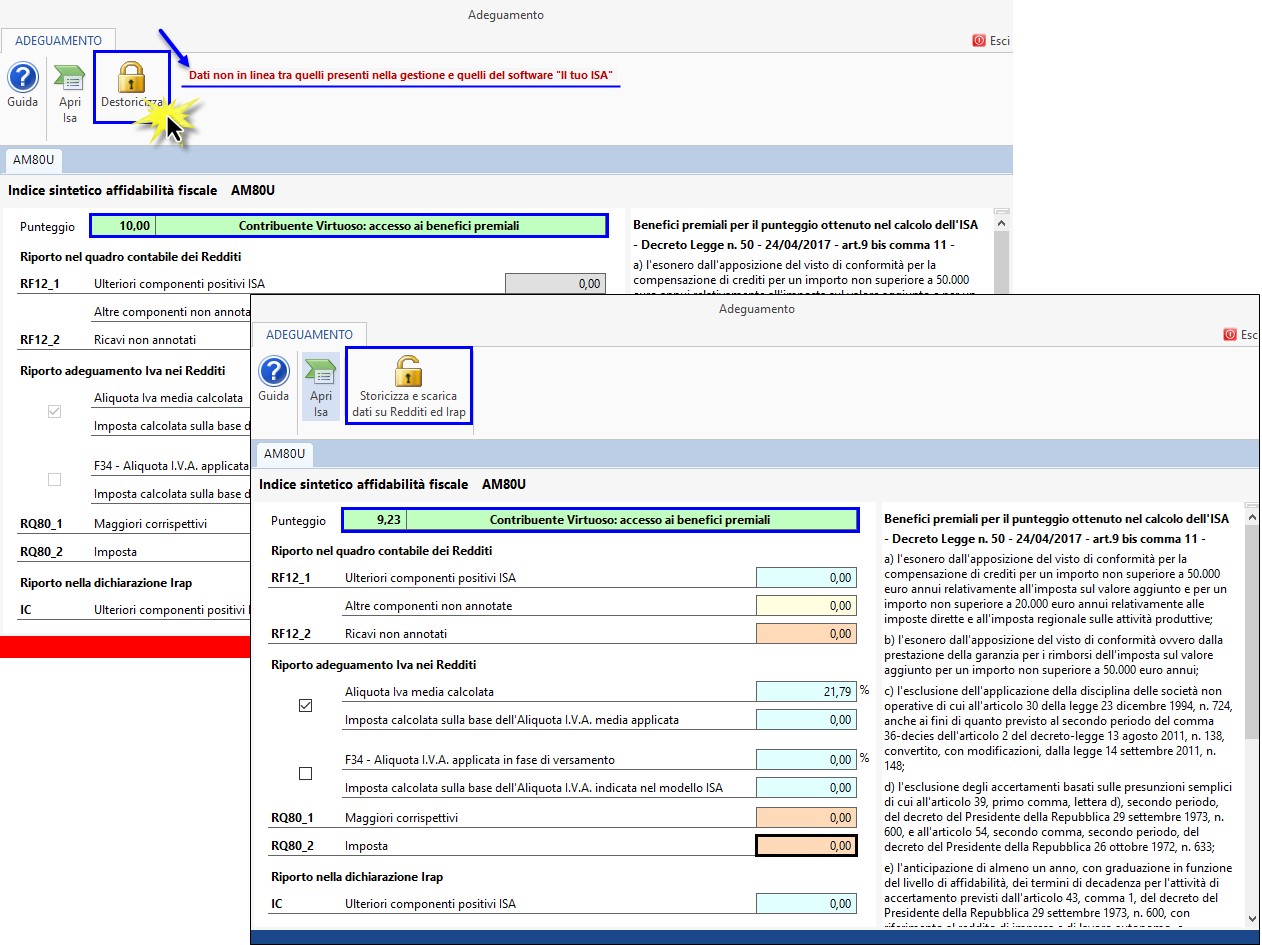
Task: Click the 'RF12_1' row code in front window
Action: [x=291, y=577]
